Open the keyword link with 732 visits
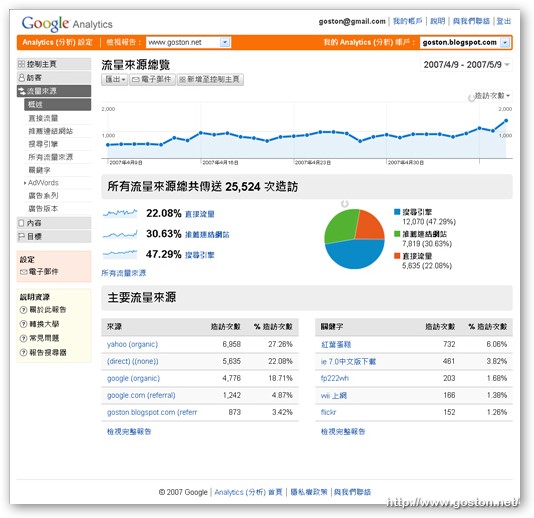This screenshot has width=534, height=518. tap(336, 345)
